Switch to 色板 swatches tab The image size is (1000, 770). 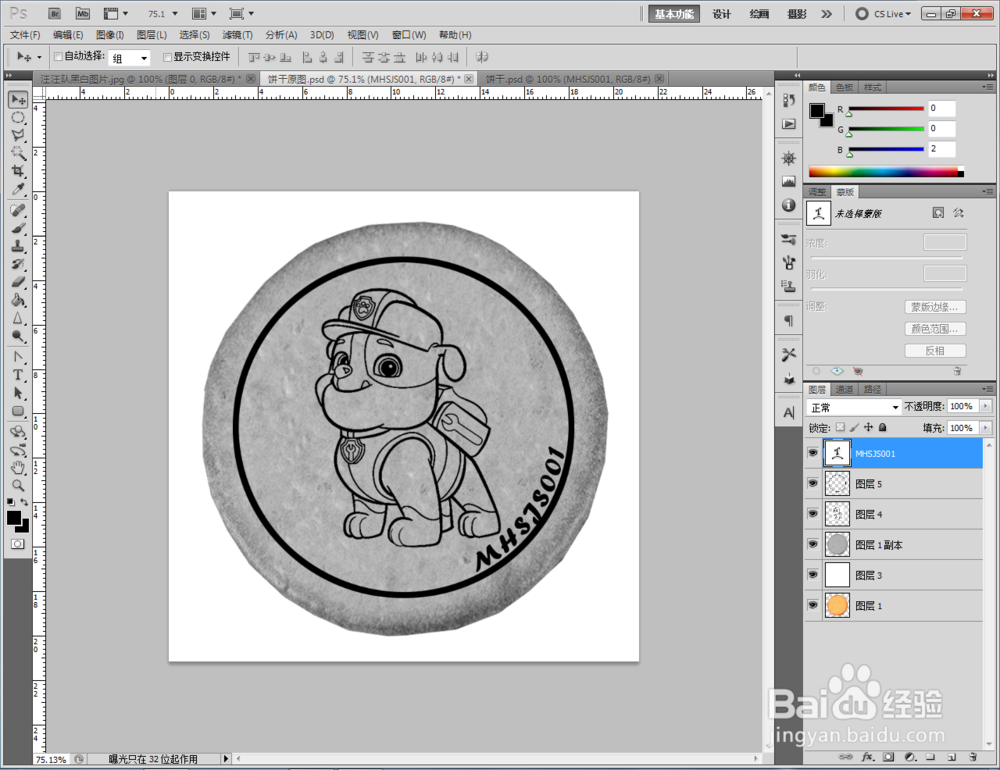click(844, 87)
